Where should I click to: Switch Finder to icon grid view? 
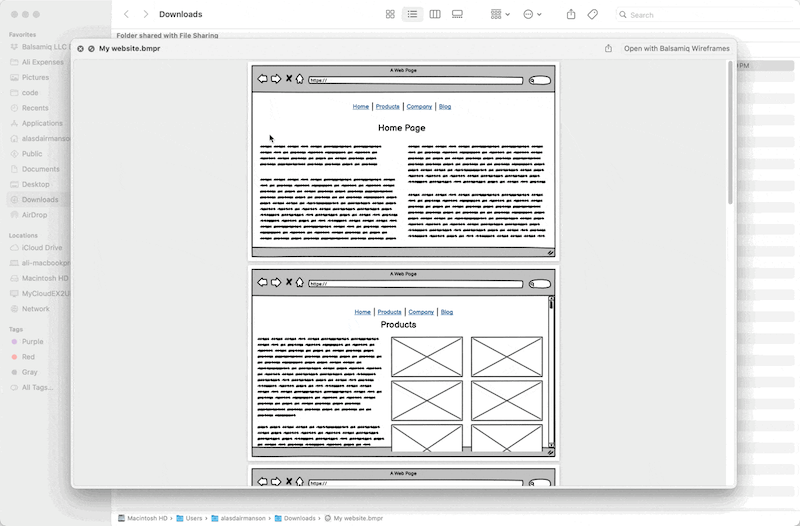tap(390, 14)
